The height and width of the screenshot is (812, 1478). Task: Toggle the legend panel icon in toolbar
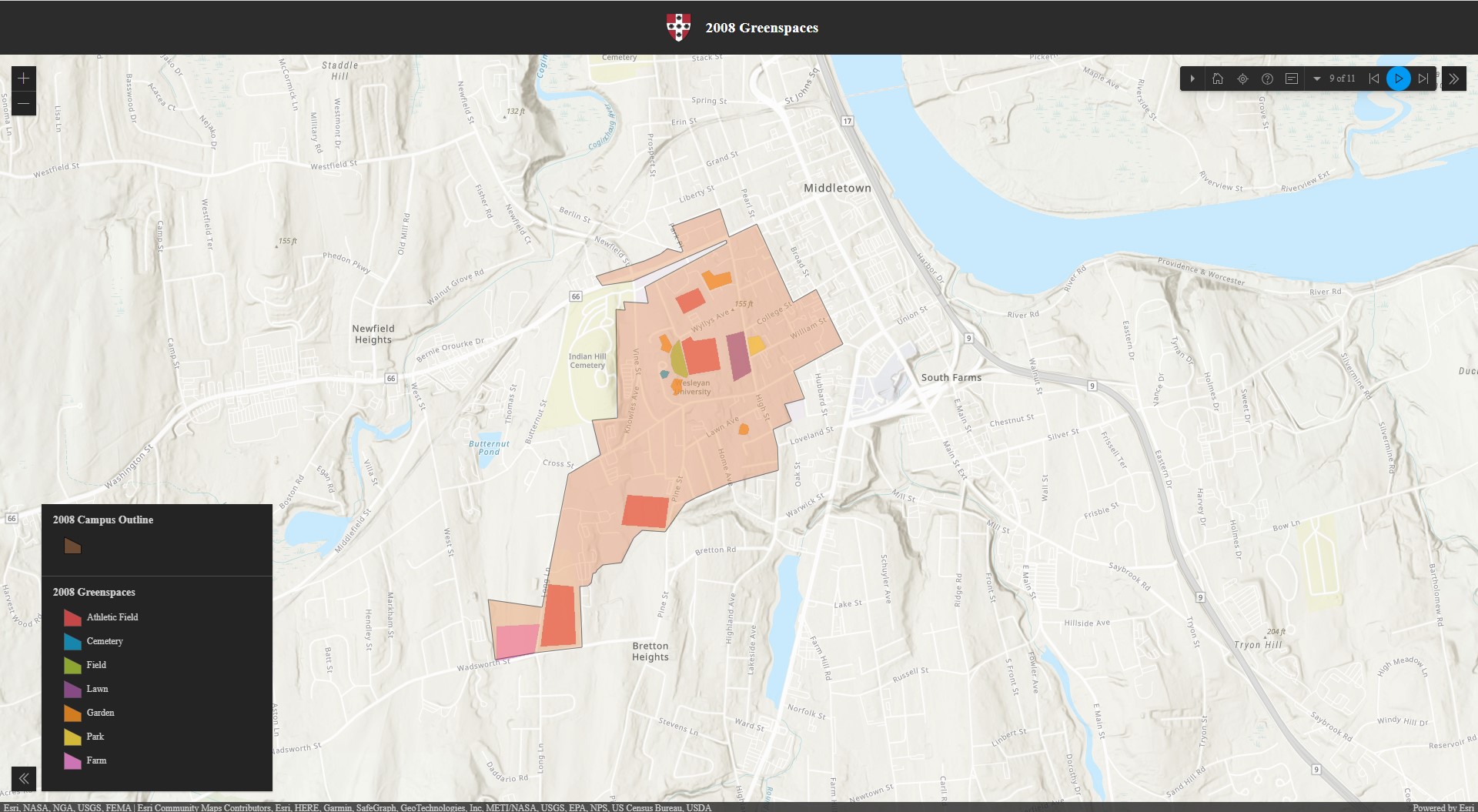tap(1292, 79)
